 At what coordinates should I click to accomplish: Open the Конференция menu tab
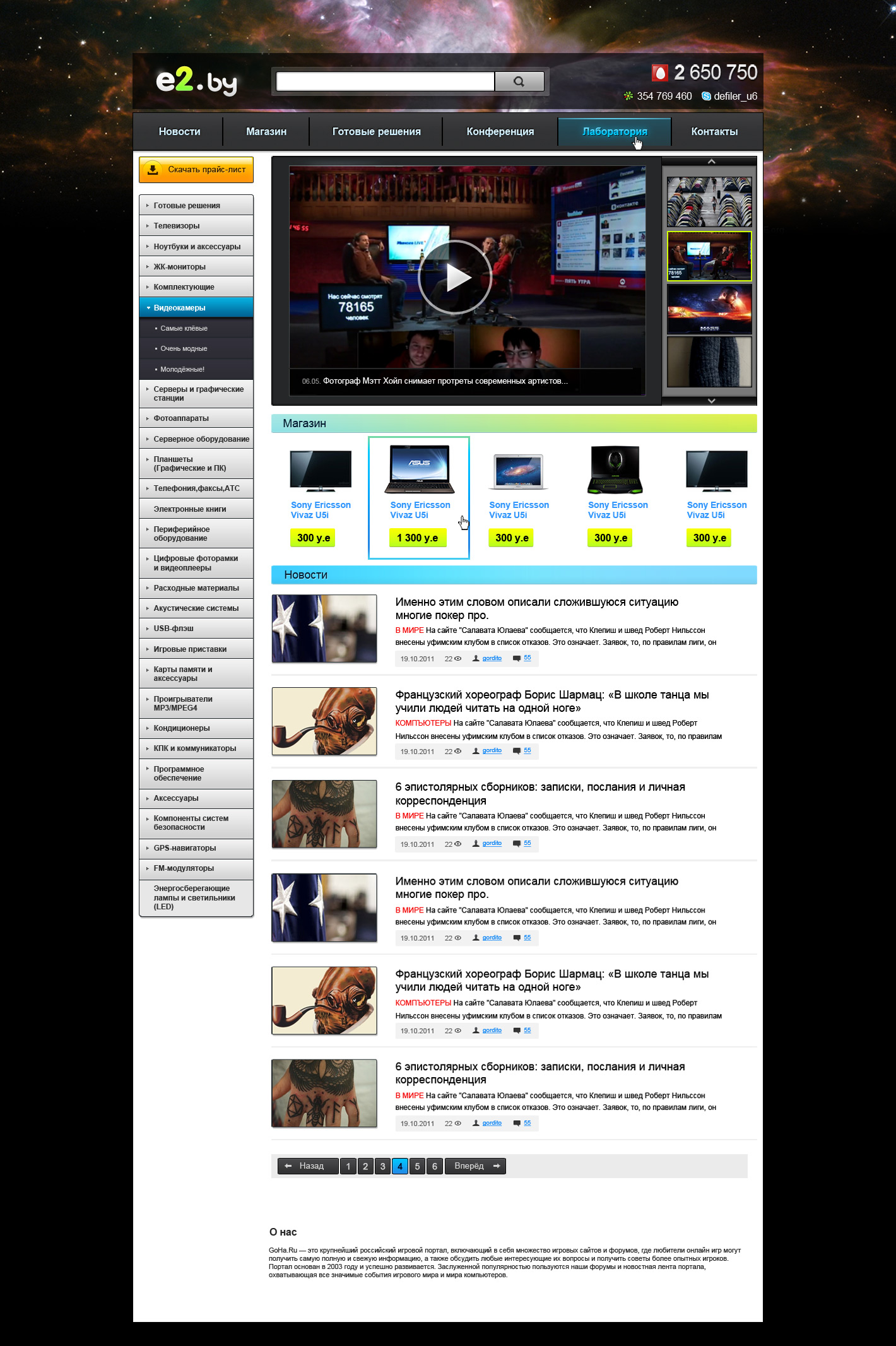tap(500, 131)
